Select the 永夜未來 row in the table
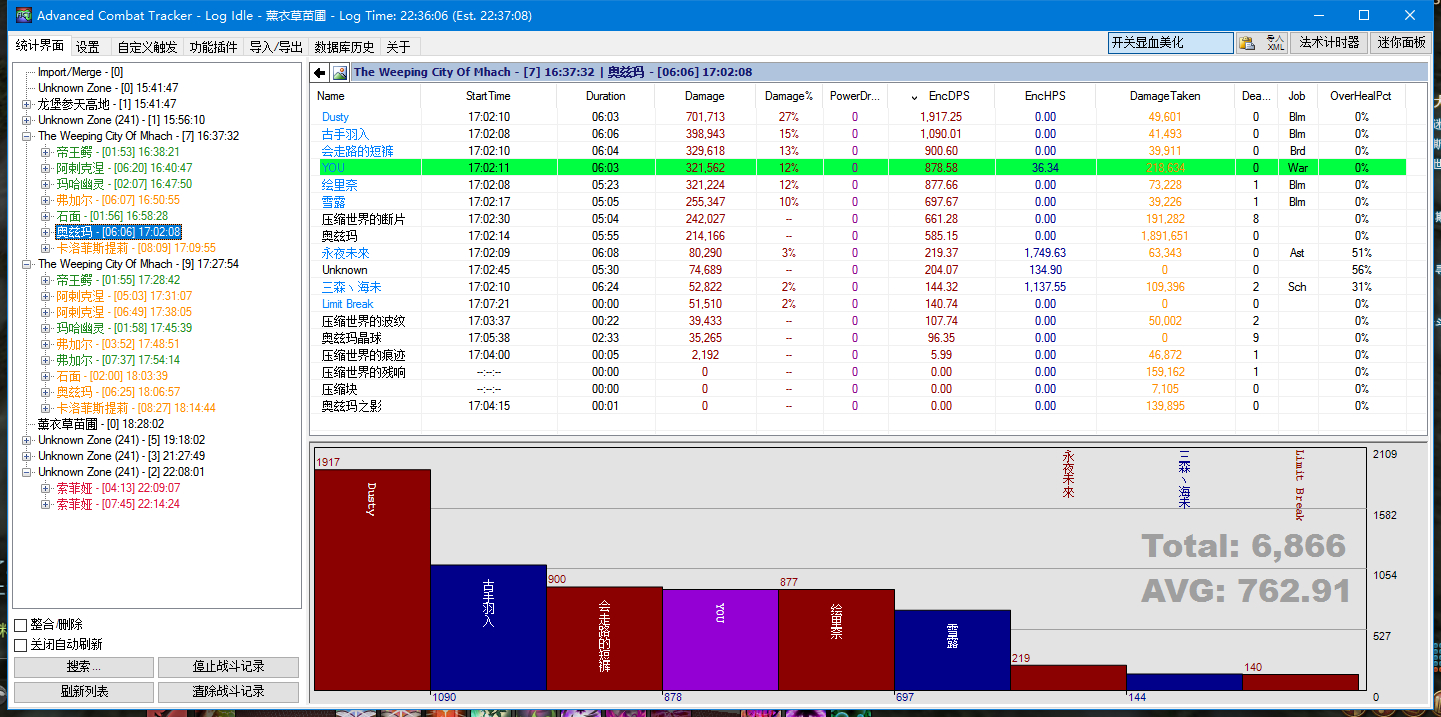1441x717 pixels. pyautogui.click(x=862, y=253)
